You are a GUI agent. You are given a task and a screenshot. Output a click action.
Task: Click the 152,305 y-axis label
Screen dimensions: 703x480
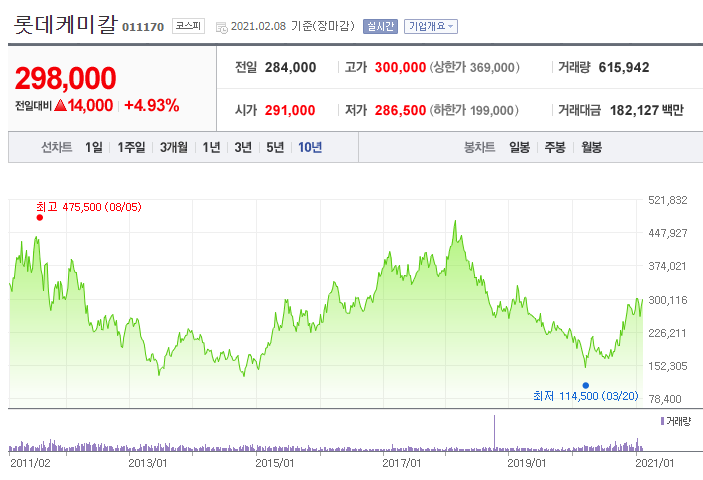[x=668, y=367]
